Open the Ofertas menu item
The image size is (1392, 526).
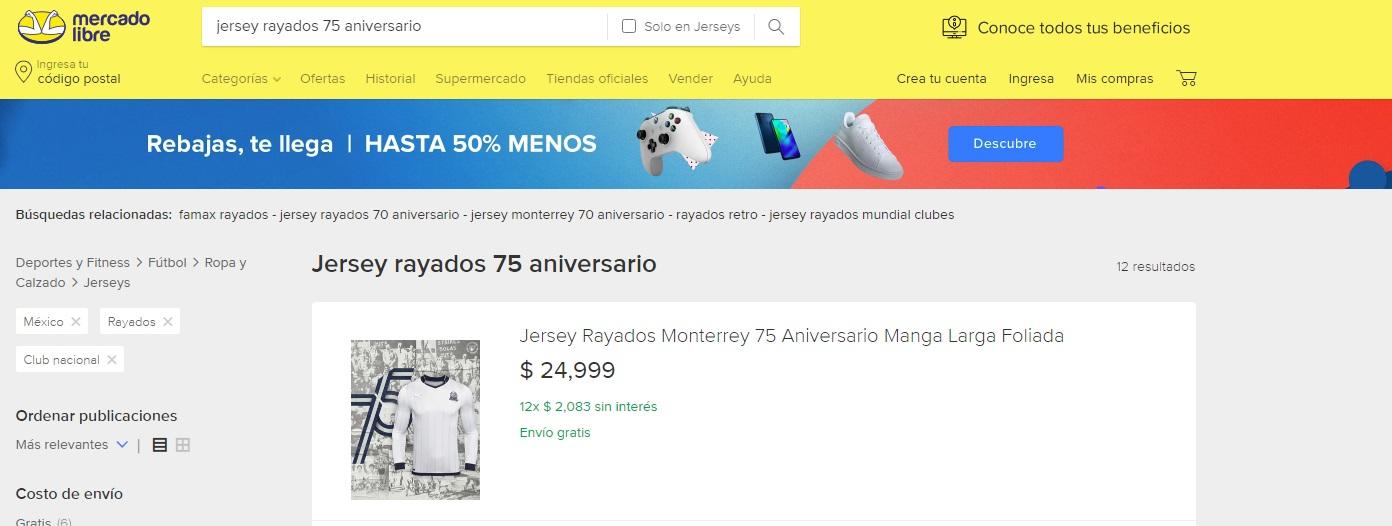(322, 78)
